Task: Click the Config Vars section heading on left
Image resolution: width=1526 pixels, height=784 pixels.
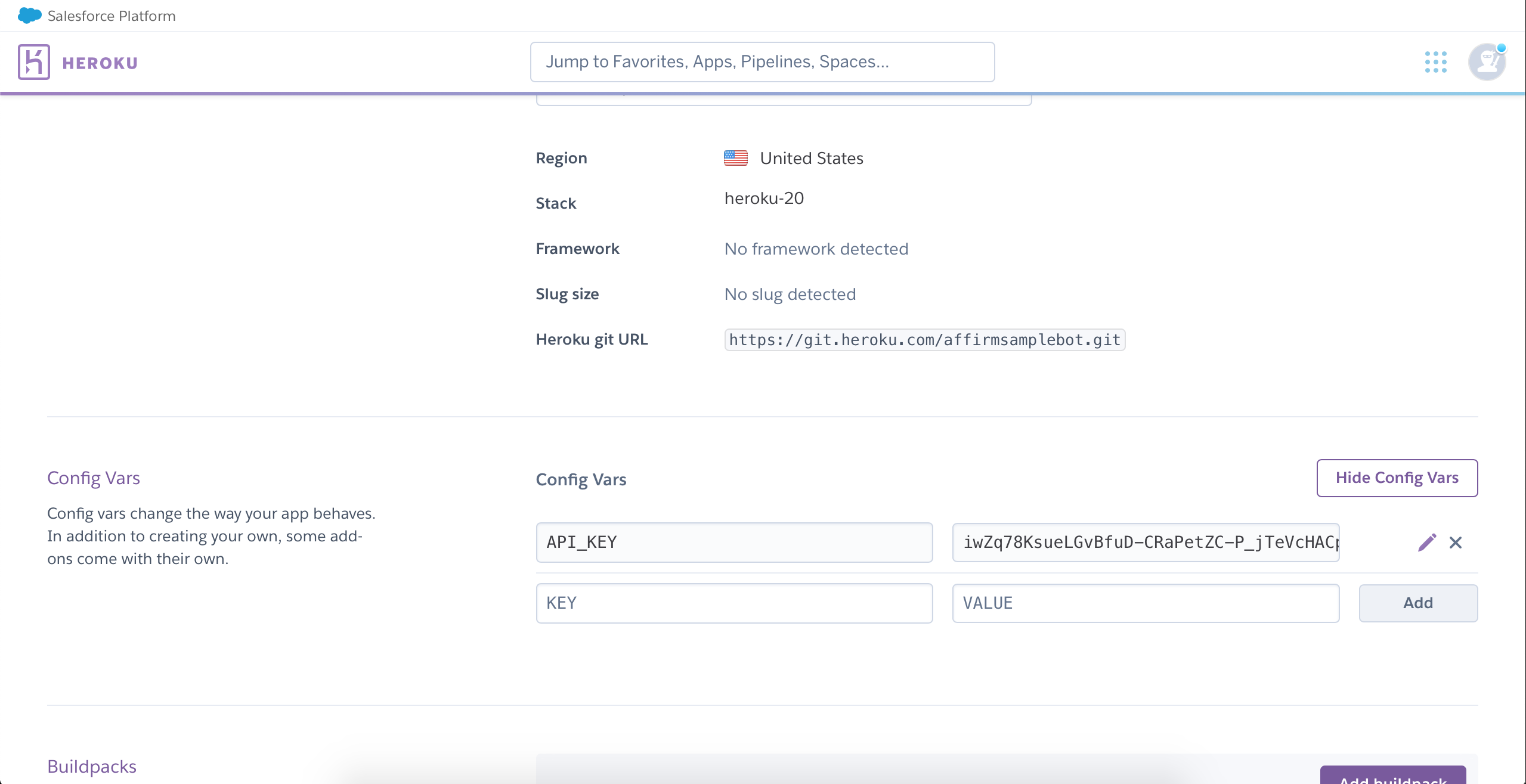Action: [x=94, y=478]
